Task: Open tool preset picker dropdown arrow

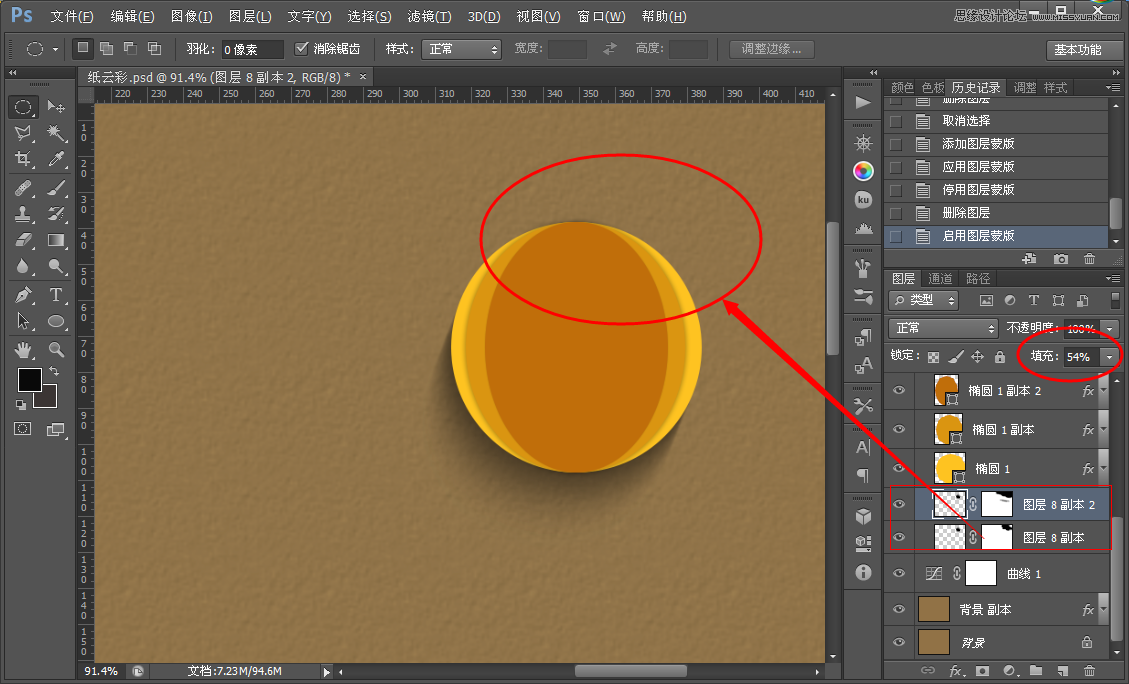Action: pyautogui.click(x=55, y=49)
